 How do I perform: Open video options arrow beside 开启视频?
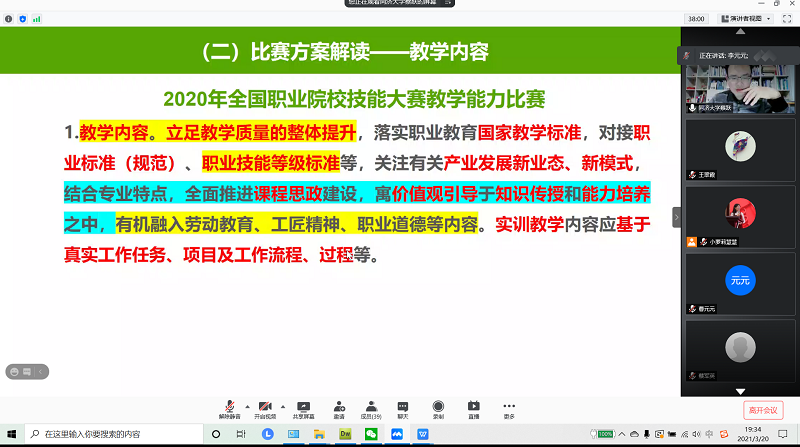282,405
